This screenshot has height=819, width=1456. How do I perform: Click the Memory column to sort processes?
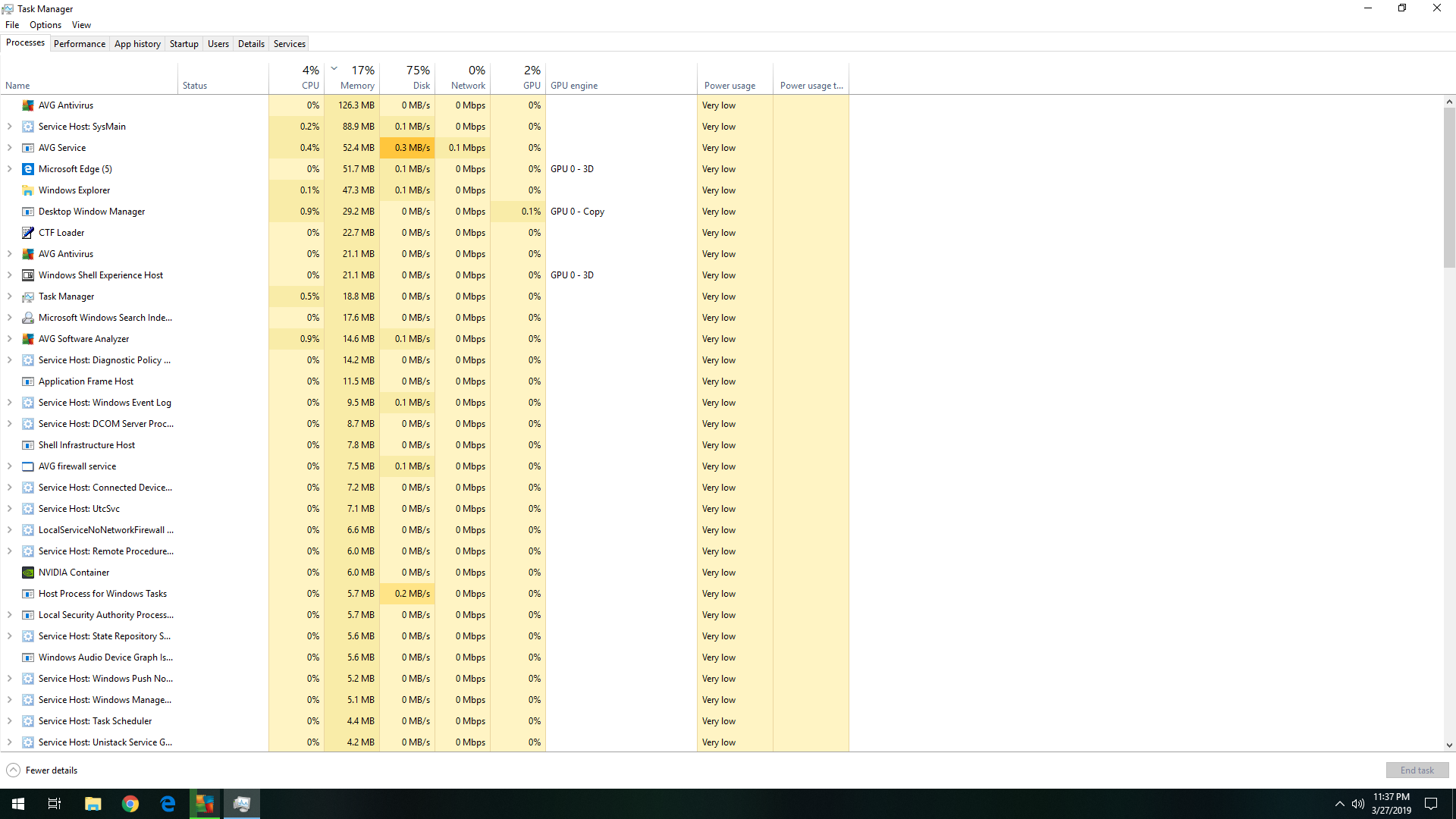point(356,77)
